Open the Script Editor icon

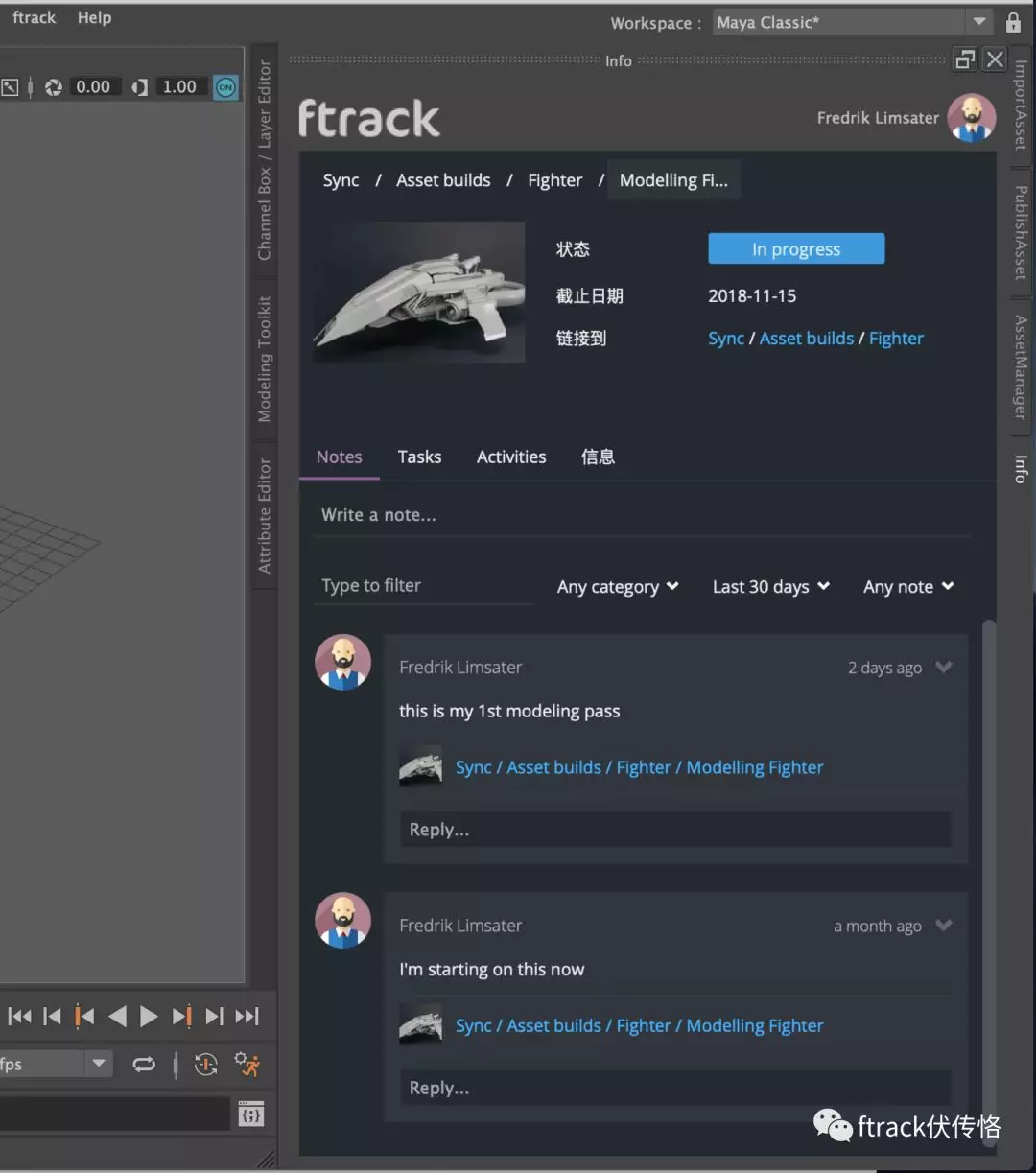250,1114
